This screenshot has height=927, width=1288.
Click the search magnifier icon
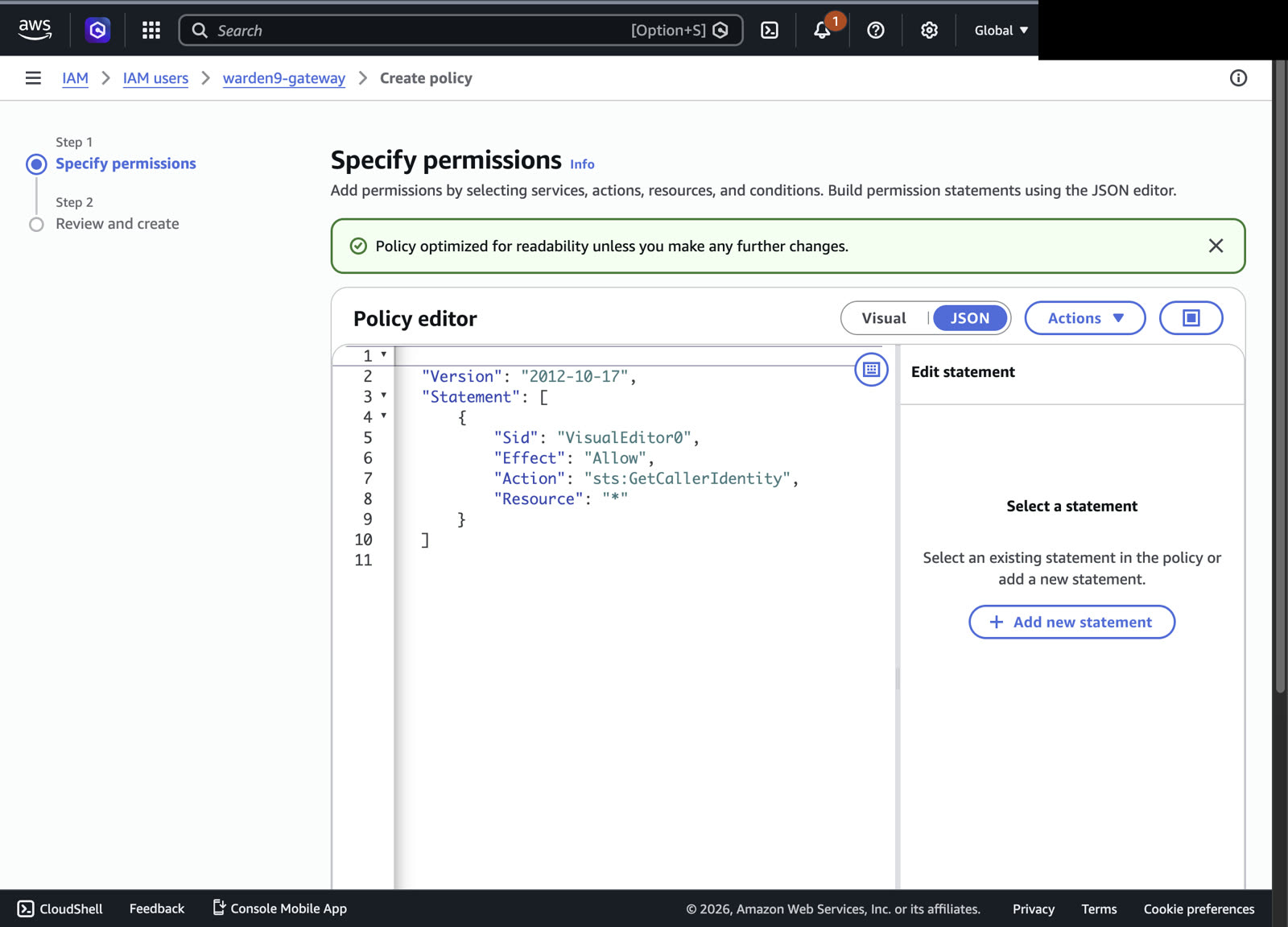click(x=200, y=31)
